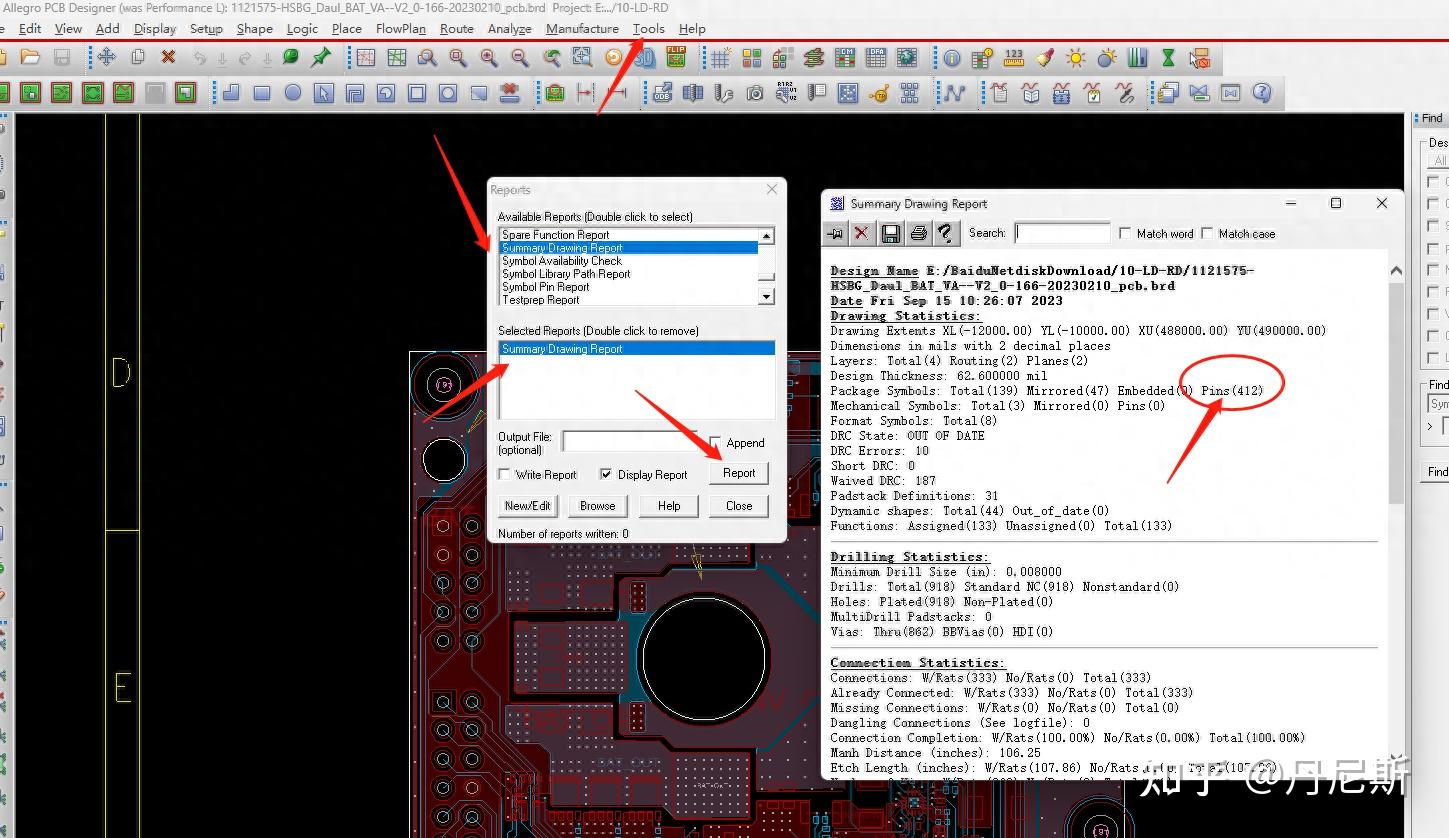Image resolution: width=1449 pixels, height=838 pixels.
Task: Click the red X Delete icon
Action: pyautogui.click(x=168, y=57)
